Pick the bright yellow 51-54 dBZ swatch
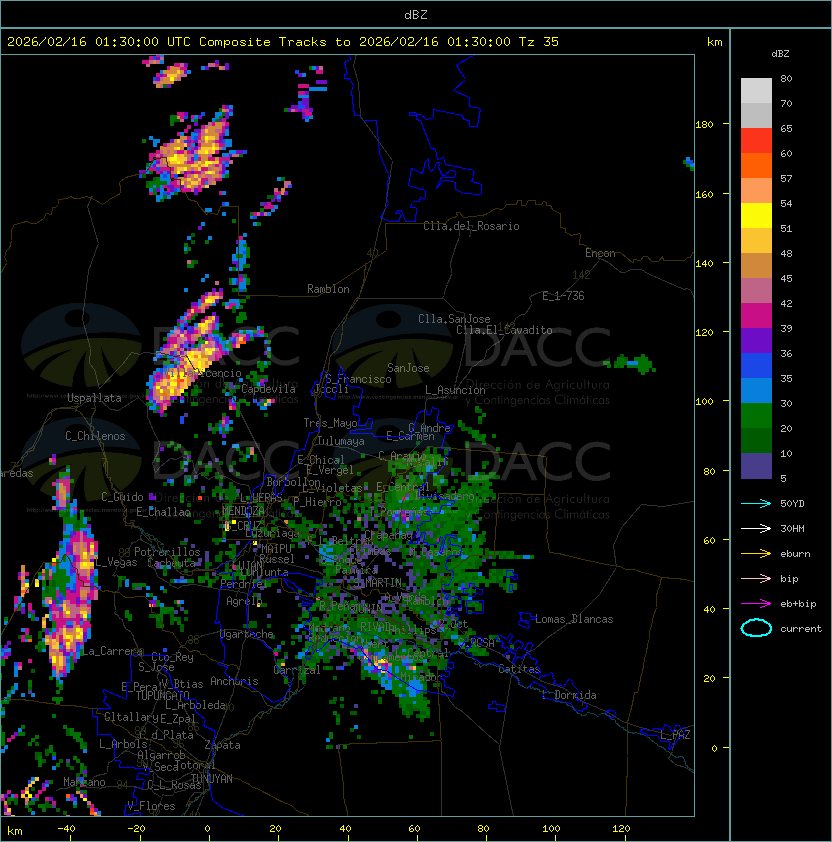This screenshot has width=832, height=842. pos(756,216)
